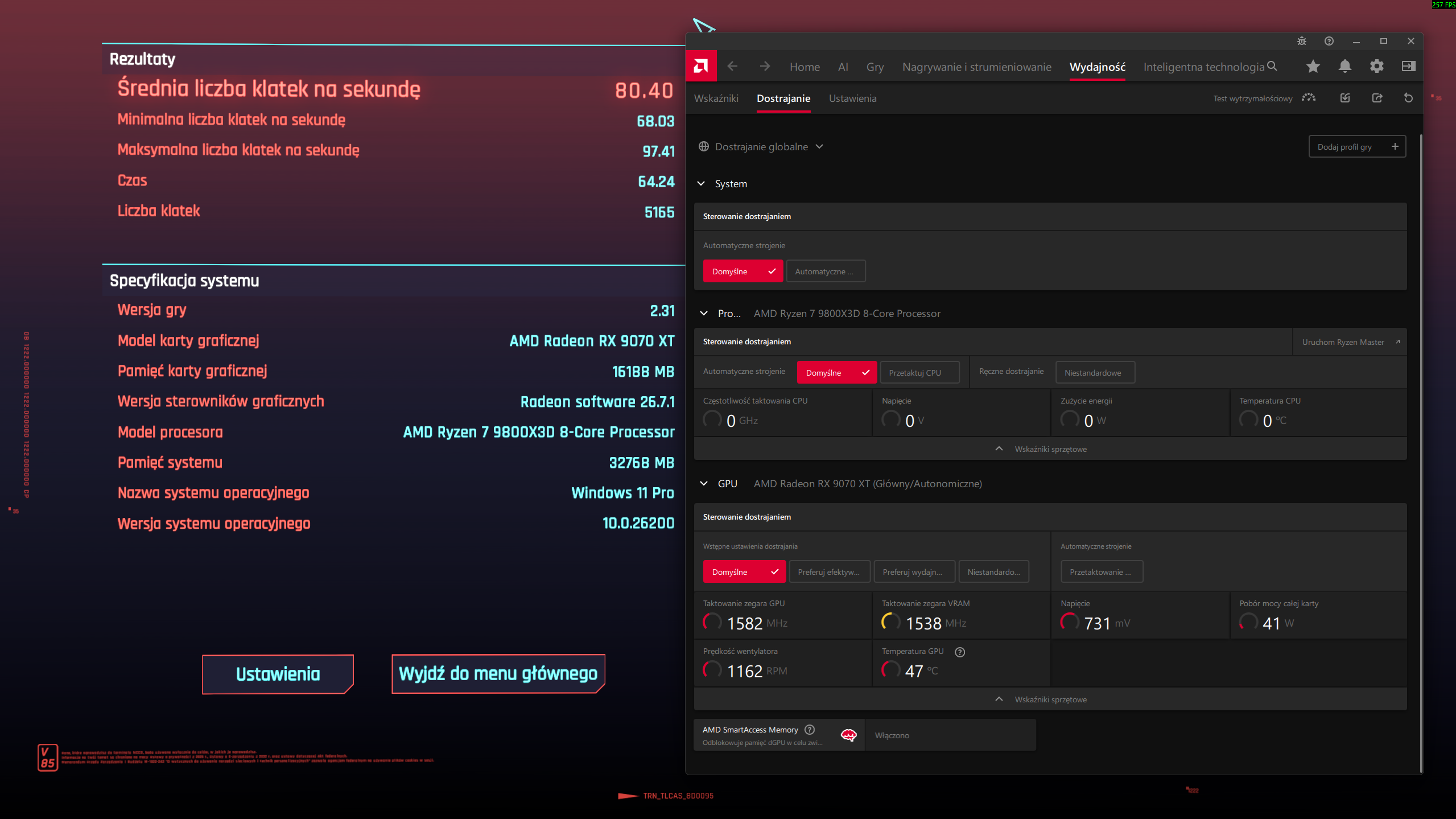Select the Wydajność tab
Screen dimensions: 1456x819
[x=1098, y=67]
